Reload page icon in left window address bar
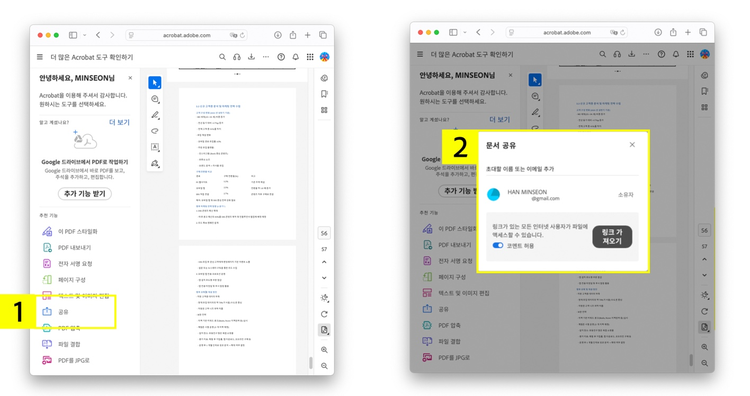 coord(243,35)
